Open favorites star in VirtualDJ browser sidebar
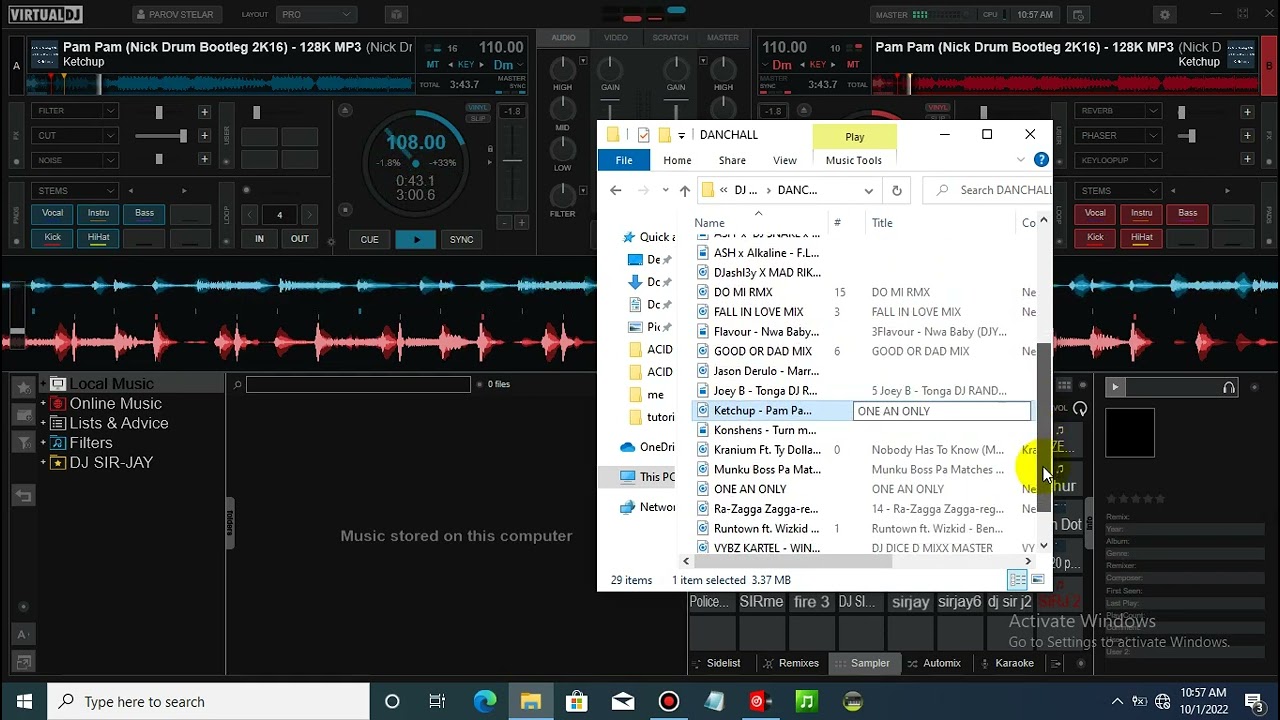This screenshot has height=720, width=1280. [24, 387]
